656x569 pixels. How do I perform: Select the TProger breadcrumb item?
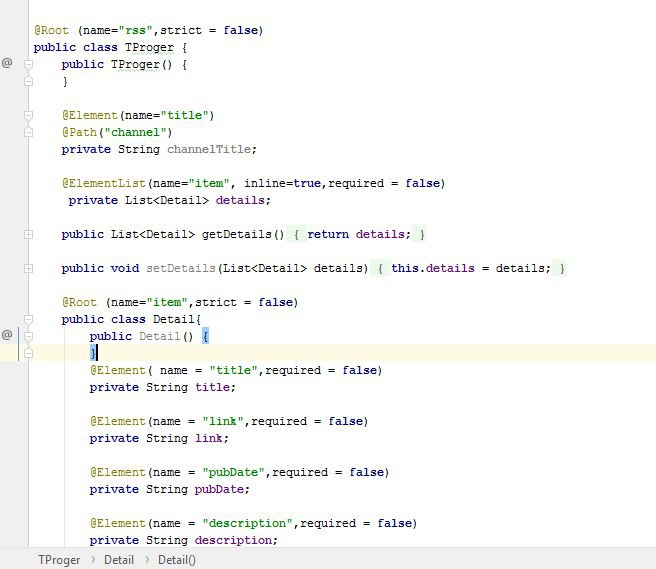tap(59, 560)
